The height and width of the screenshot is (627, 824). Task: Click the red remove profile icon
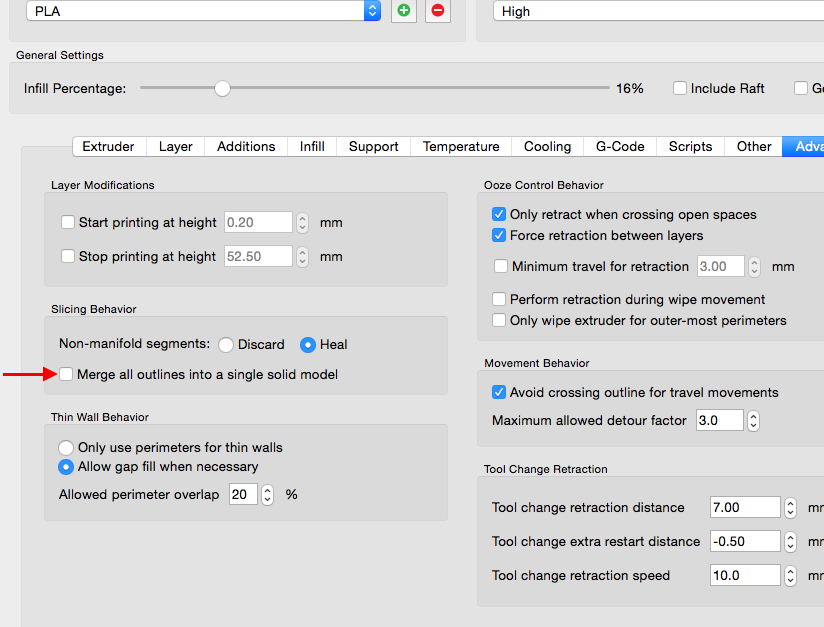tap(437, 11)
